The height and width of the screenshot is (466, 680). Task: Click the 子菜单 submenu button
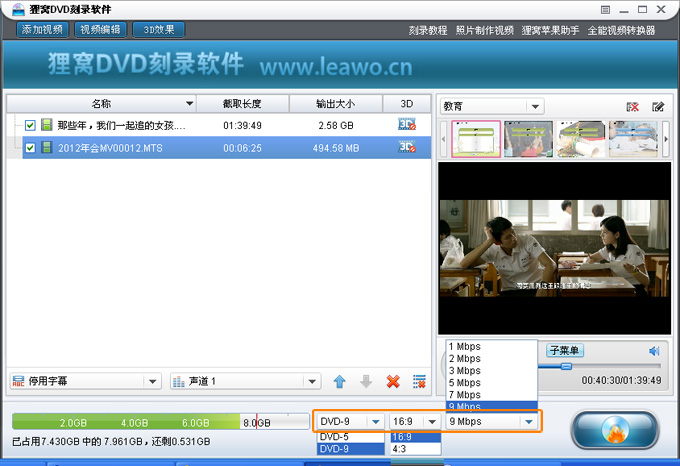pos(565,350)
